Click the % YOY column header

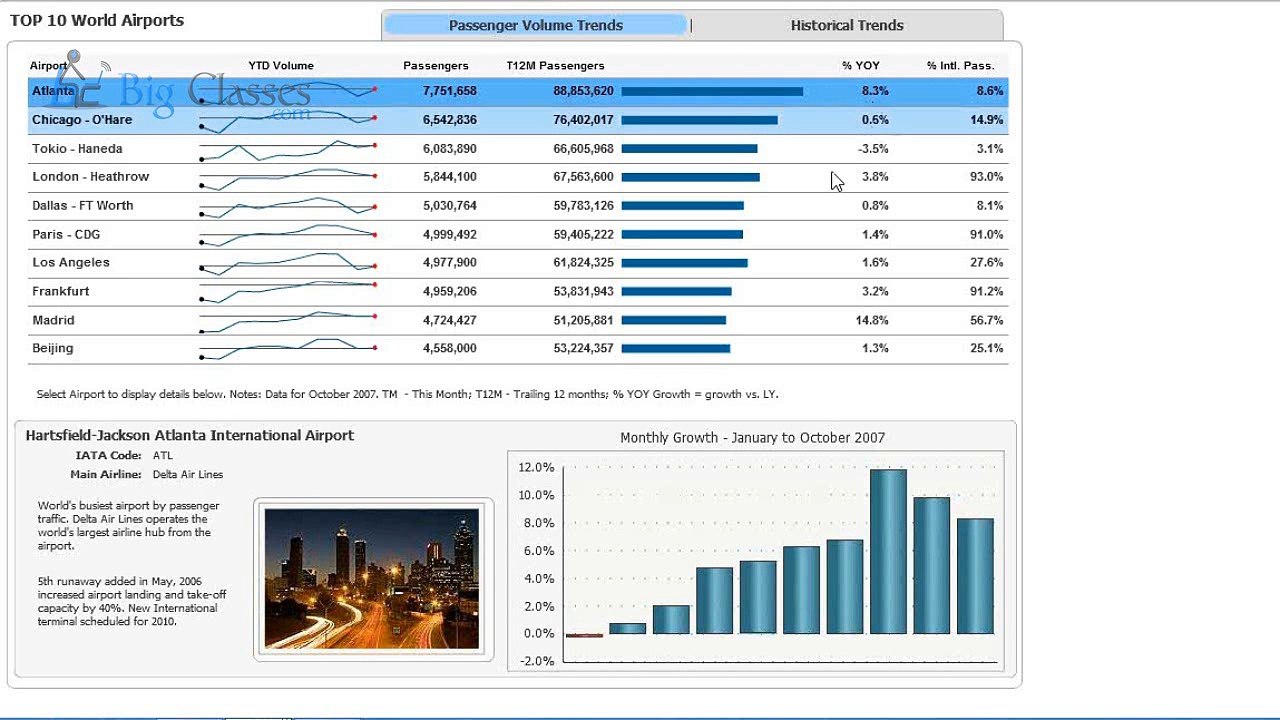pyautogui.click(x=860, y=65)
